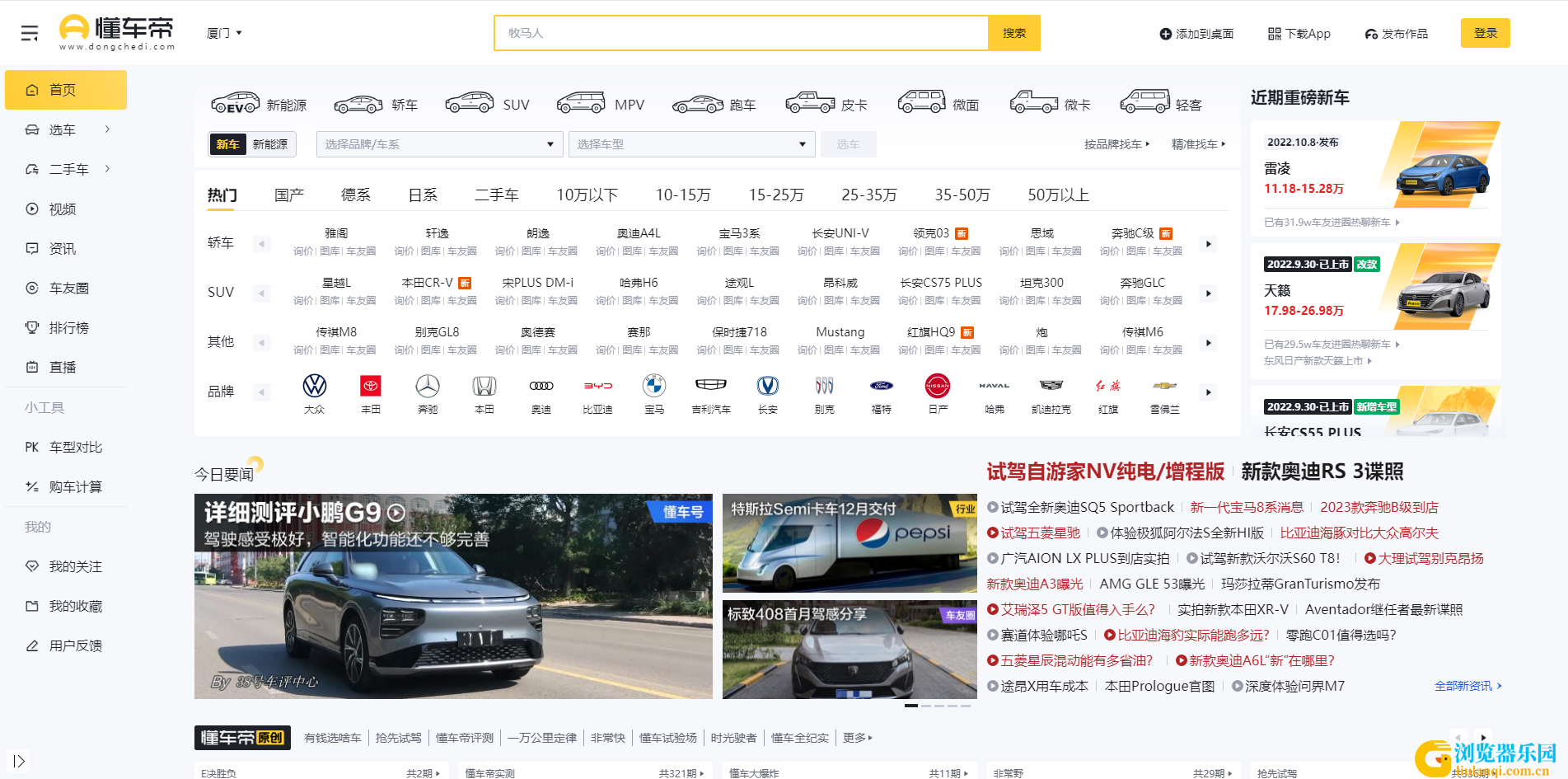
Task: Open the 吉利汽车 brand logo
Action: [711, 385]
